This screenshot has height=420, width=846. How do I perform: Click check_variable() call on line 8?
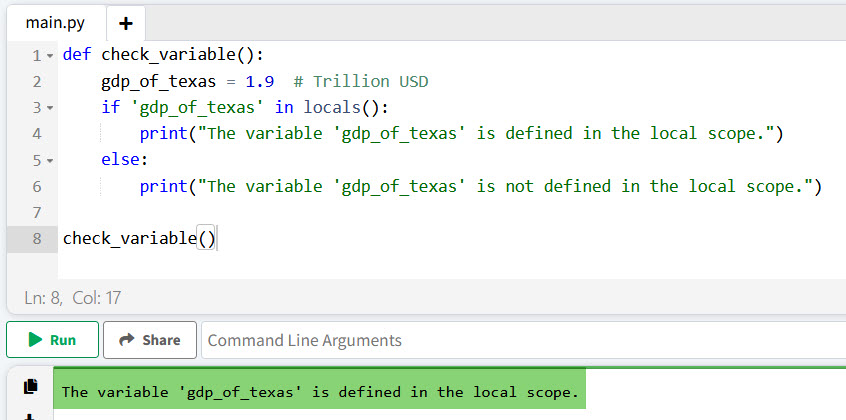pos(139,239)
